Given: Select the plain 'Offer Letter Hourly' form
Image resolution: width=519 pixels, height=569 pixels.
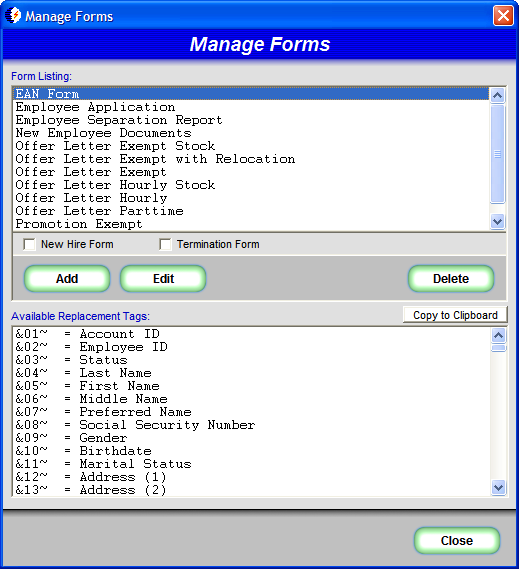Looking at the screenshot, I should (251, 198).
